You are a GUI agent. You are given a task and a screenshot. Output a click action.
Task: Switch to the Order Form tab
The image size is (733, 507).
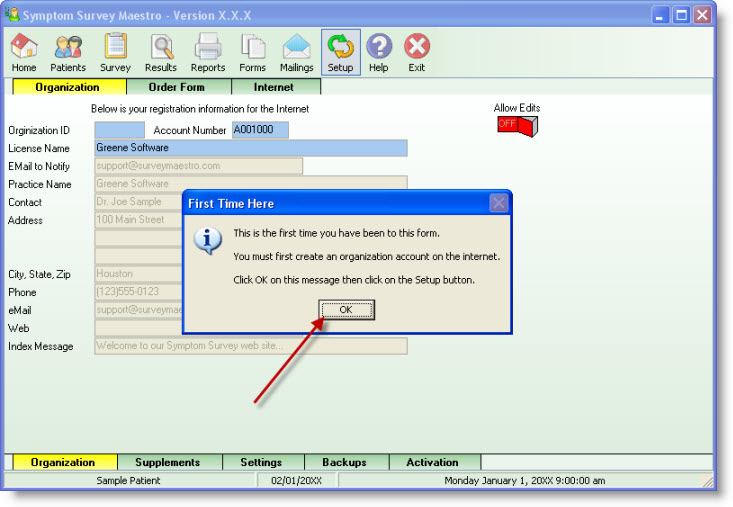click(x=179, y=87)
